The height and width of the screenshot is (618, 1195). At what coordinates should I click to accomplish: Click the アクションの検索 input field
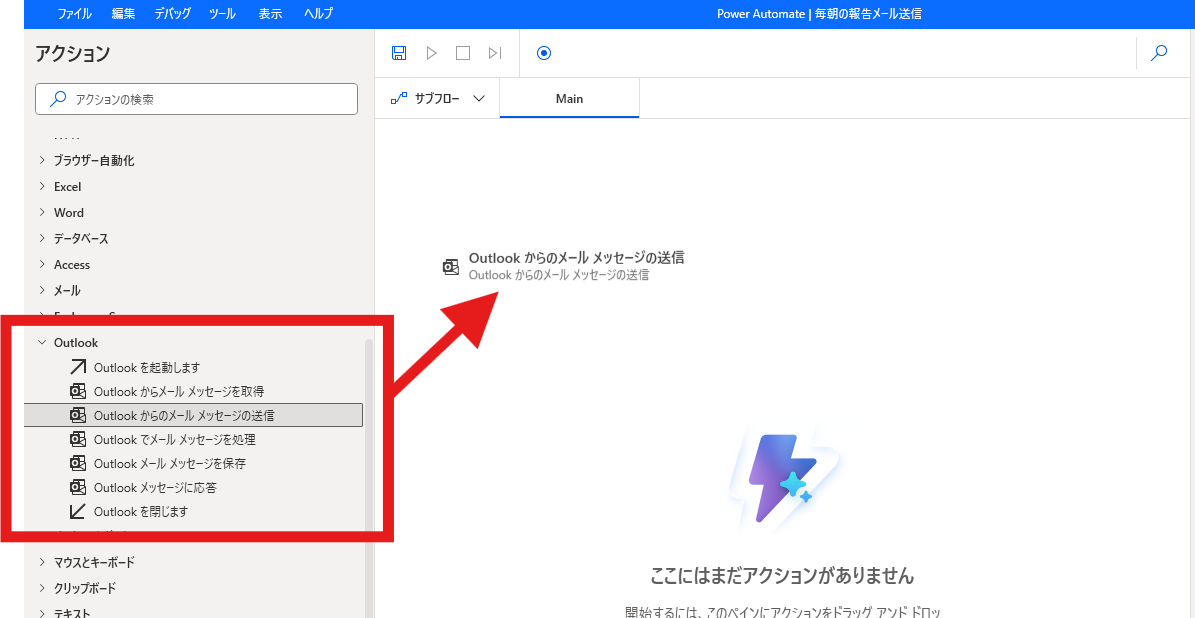point(196,99)
